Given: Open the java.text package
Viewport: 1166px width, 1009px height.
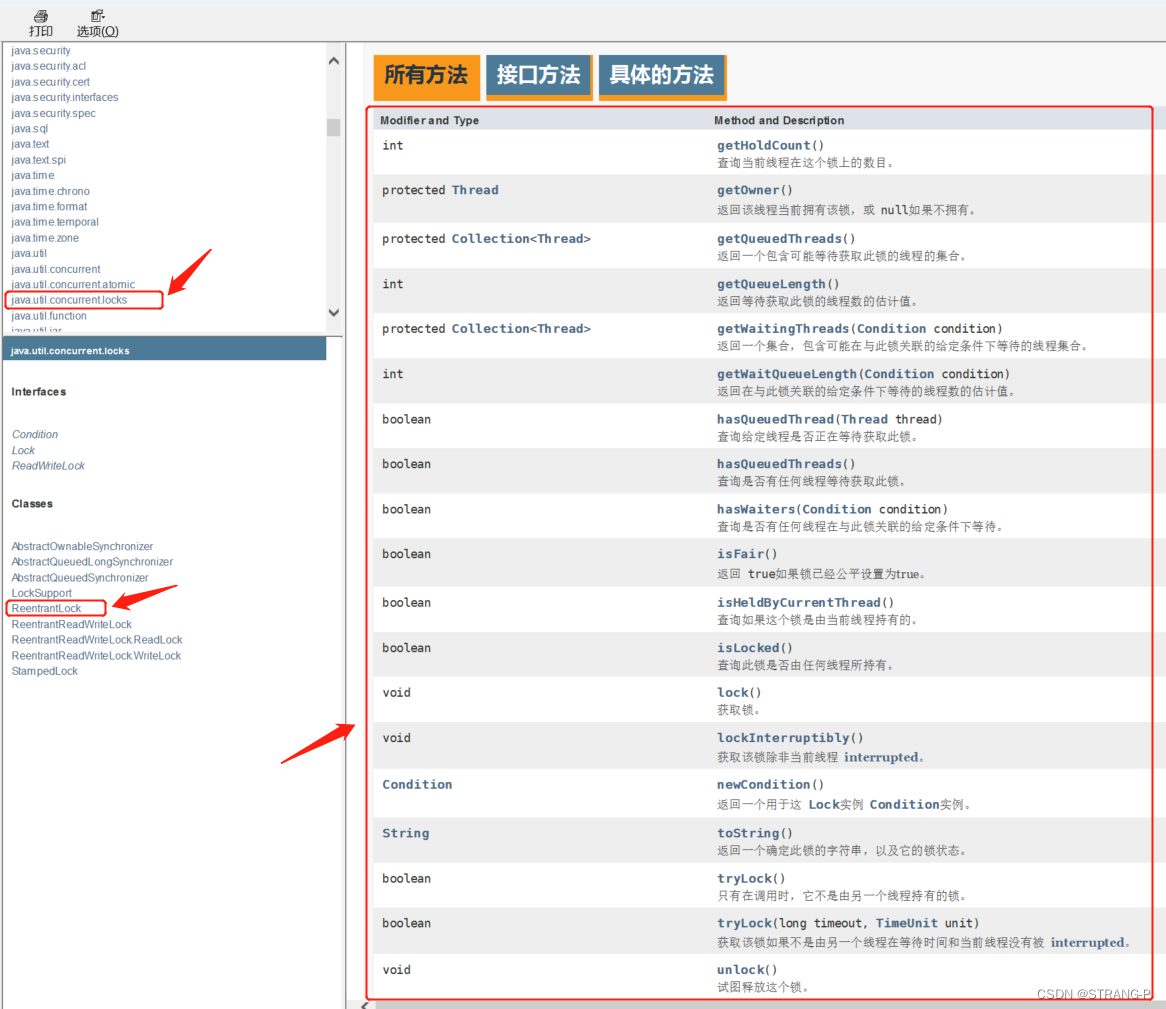Looking at the screenshot, I should (30, 144).
